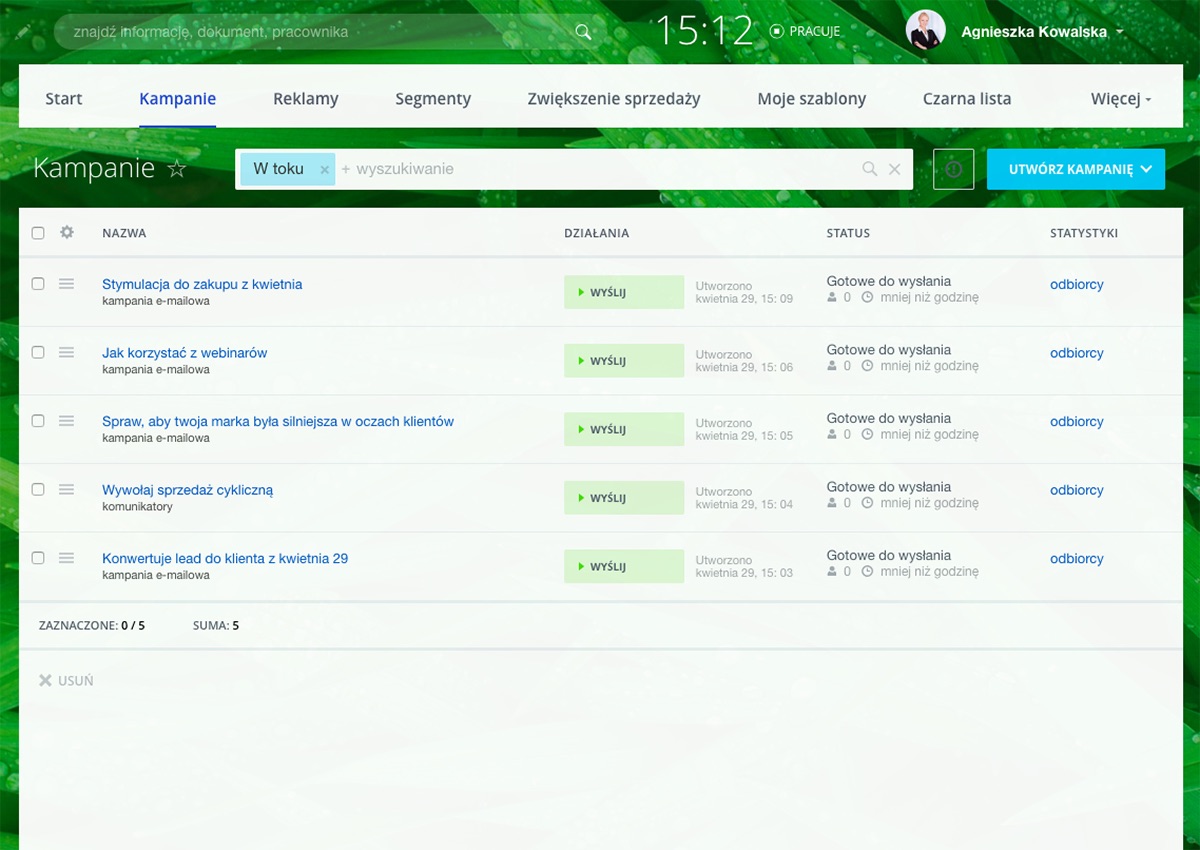Go to the Segmenty tab
Viewport: 1200px width, 850px height.
pos(433,99)
